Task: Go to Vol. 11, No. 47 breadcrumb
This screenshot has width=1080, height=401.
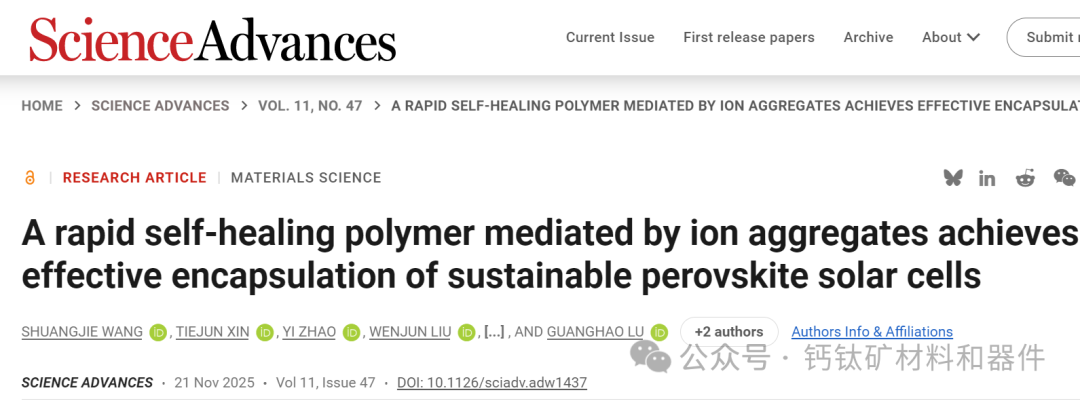Action: [310, 106]
